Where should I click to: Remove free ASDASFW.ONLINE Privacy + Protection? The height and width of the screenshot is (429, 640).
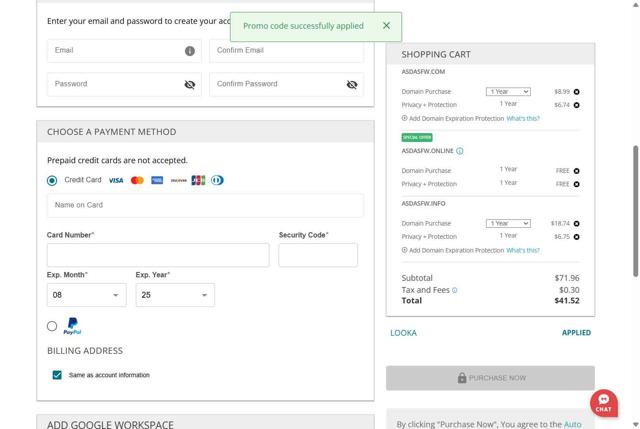(576, 184)
